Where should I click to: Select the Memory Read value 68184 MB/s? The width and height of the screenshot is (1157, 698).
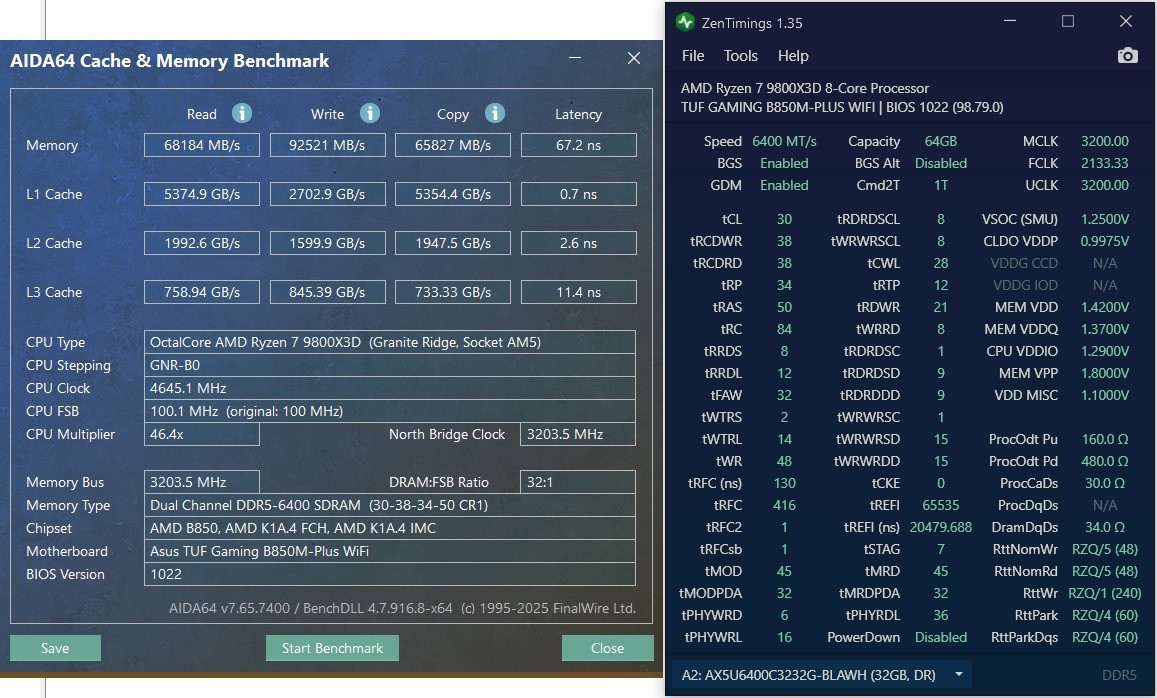click(201, 145)
